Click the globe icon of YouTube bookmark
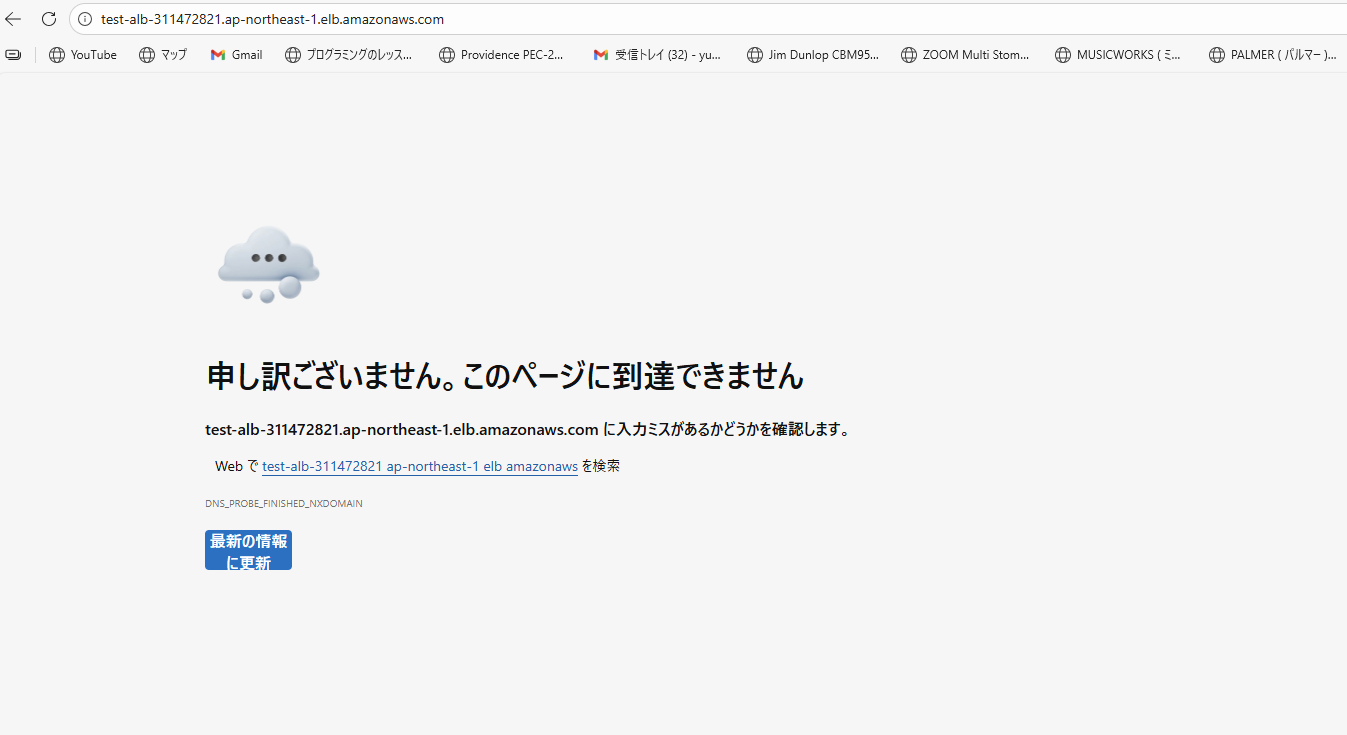 click(x=57, y=55)
